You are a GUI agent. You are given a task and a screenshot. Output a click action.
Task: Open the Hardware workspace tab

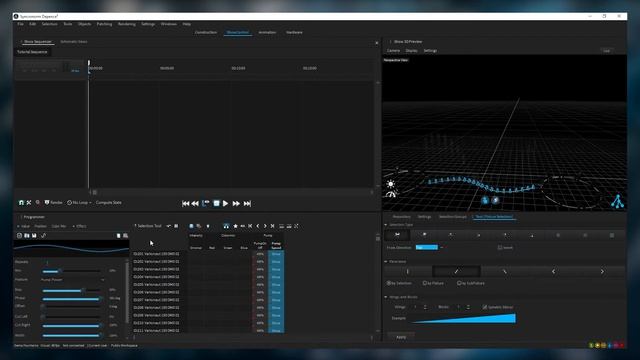point(294,32)
